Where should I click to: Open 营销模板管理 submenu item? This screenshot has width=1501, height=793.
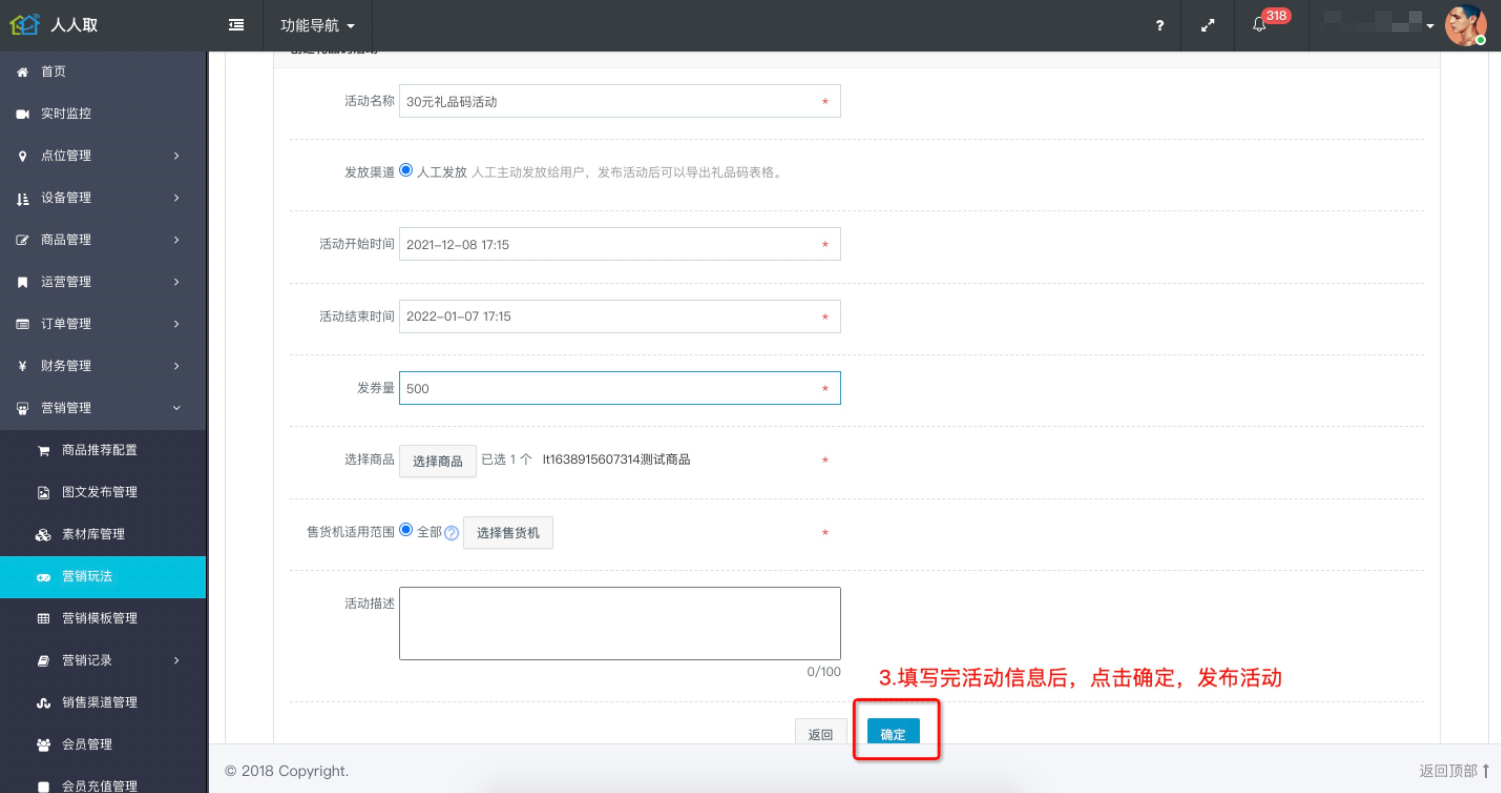click(103, 619)
